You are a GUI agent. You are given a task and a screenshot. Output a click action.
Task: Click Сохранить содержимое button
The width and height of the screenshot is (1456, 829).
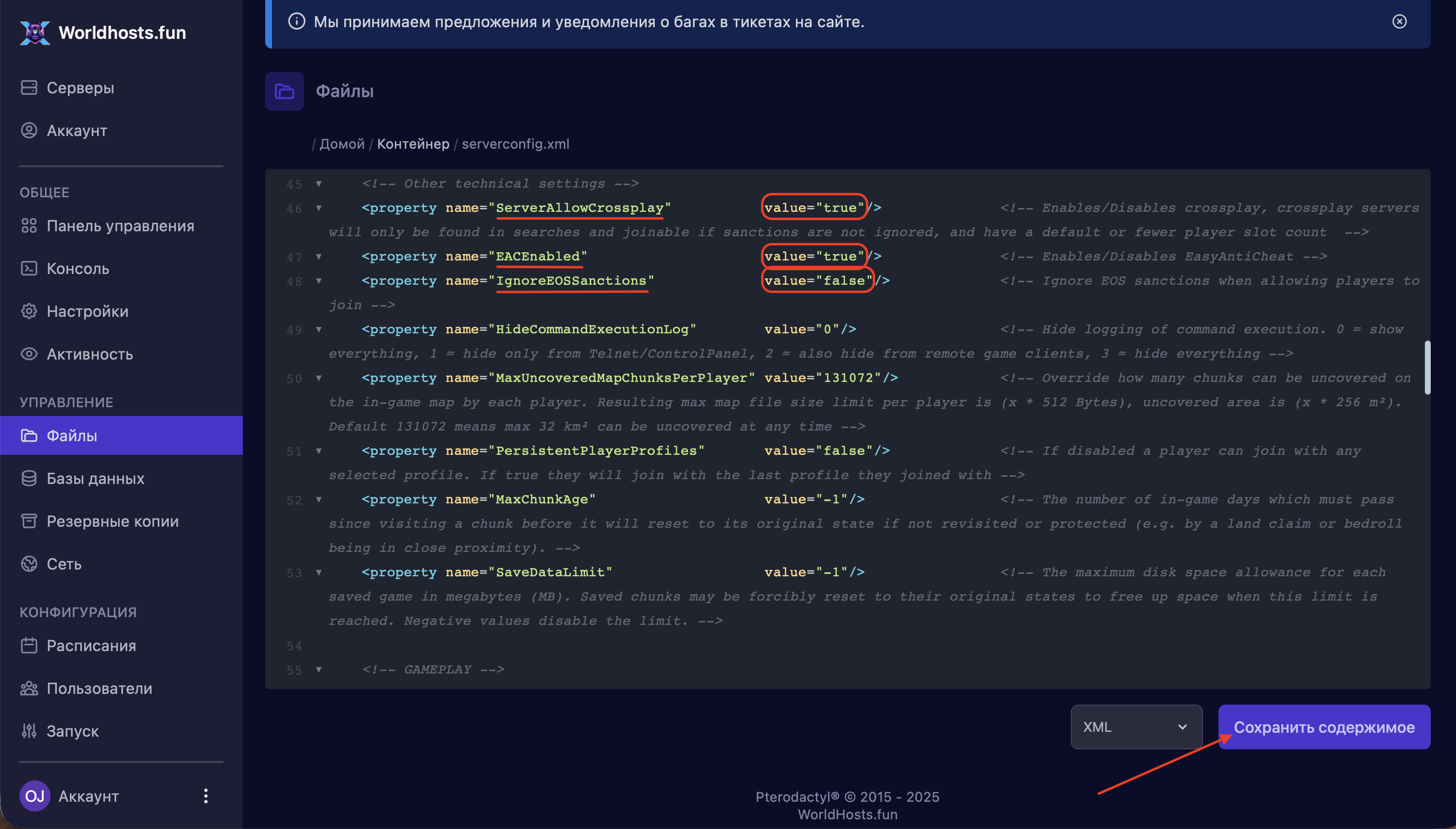[x=1323, y=726]
